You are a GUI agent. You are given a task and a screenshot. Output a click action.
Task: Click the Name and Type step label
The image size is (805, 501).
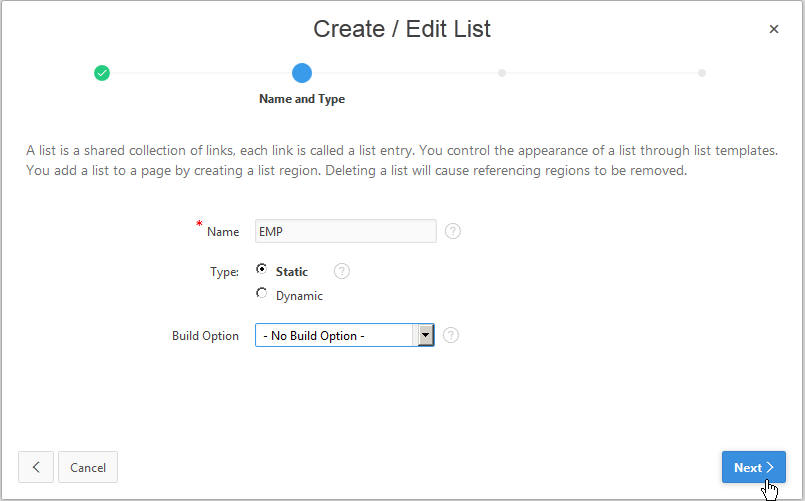tap(302, 99)
